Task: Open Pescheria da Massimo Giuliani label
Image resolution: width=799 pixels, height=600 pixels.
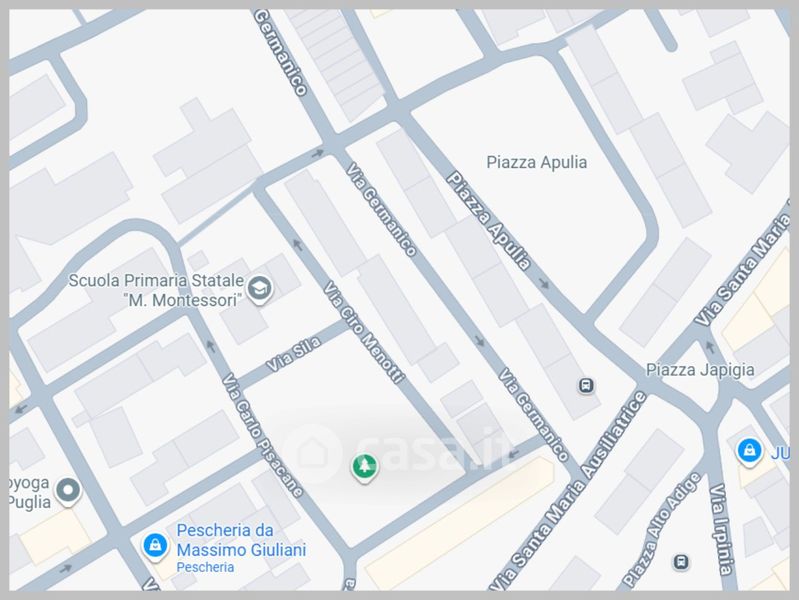Action: pos(241,540)
